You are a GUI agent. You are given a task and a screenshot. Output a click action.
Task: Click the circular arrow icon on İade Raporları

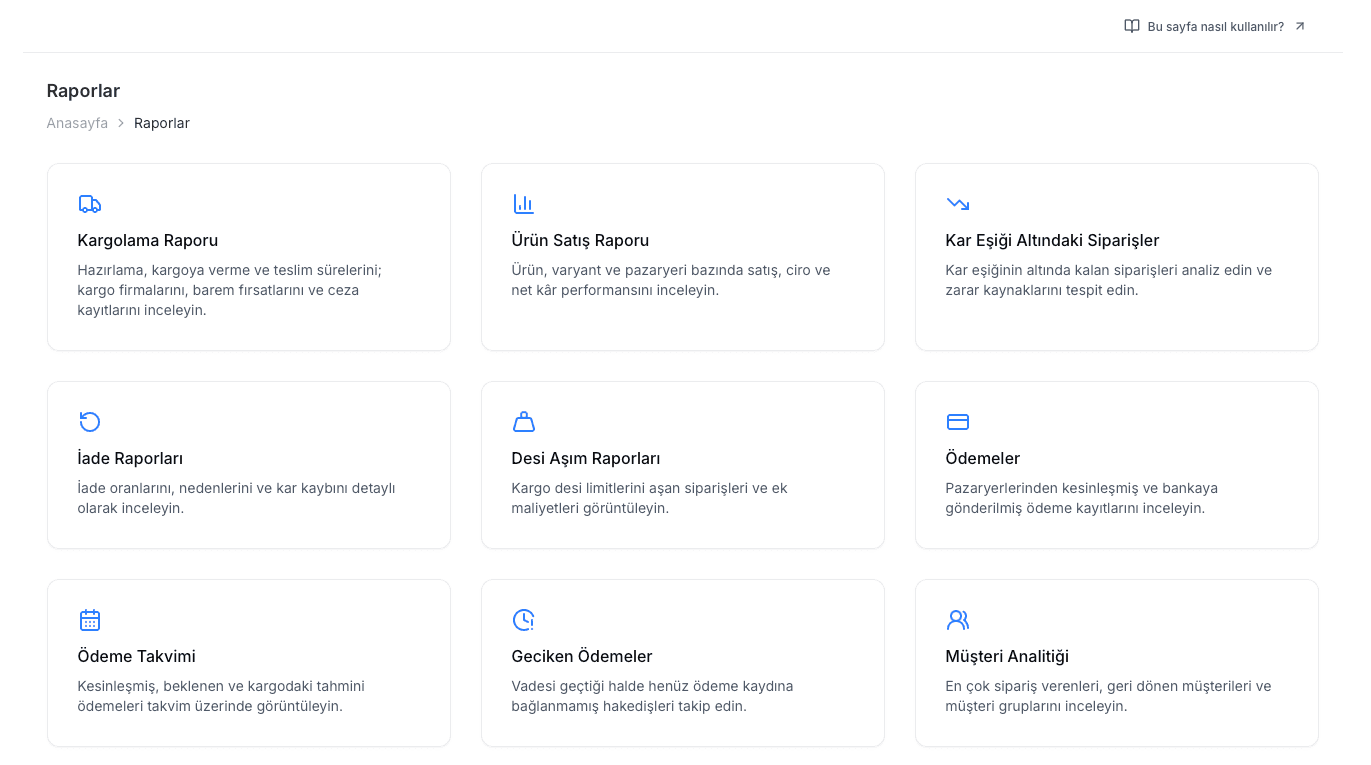90,422
